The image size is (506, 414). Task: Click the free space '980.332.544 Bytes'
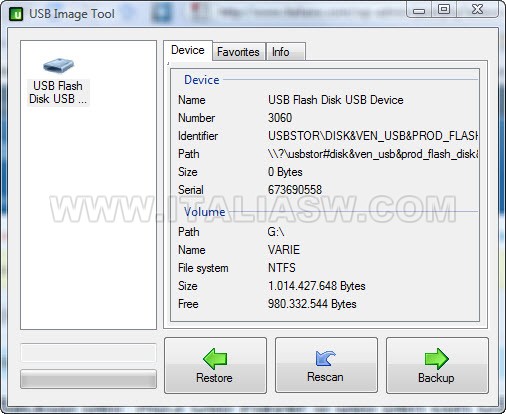click(x=312, y=304)
